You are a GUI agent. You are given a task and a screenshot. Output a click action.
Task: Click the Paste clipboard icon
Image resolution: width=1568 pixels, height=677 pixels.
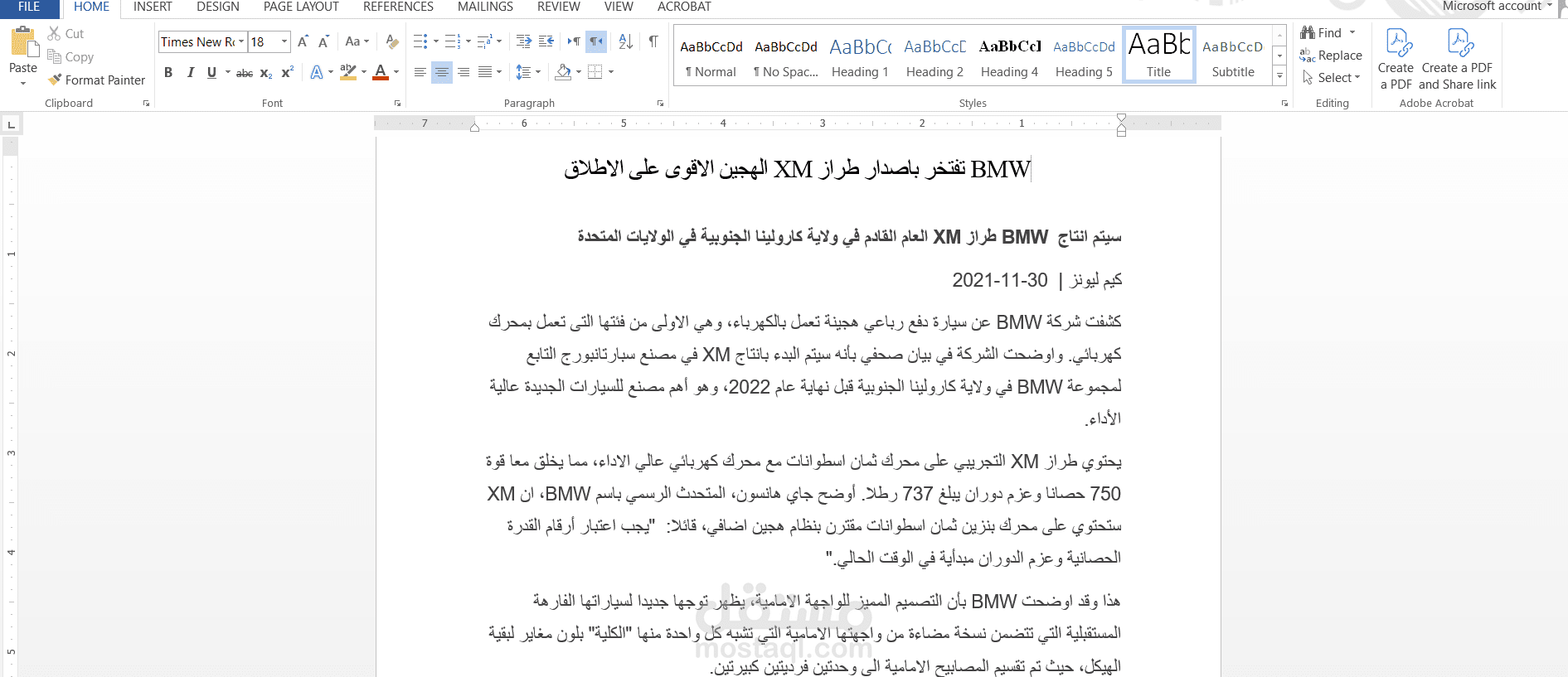23,41
